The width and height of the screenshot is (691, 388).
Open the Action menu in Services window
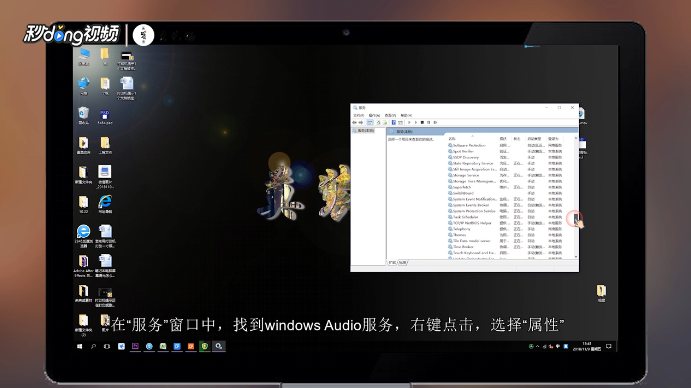pos(374,116)
